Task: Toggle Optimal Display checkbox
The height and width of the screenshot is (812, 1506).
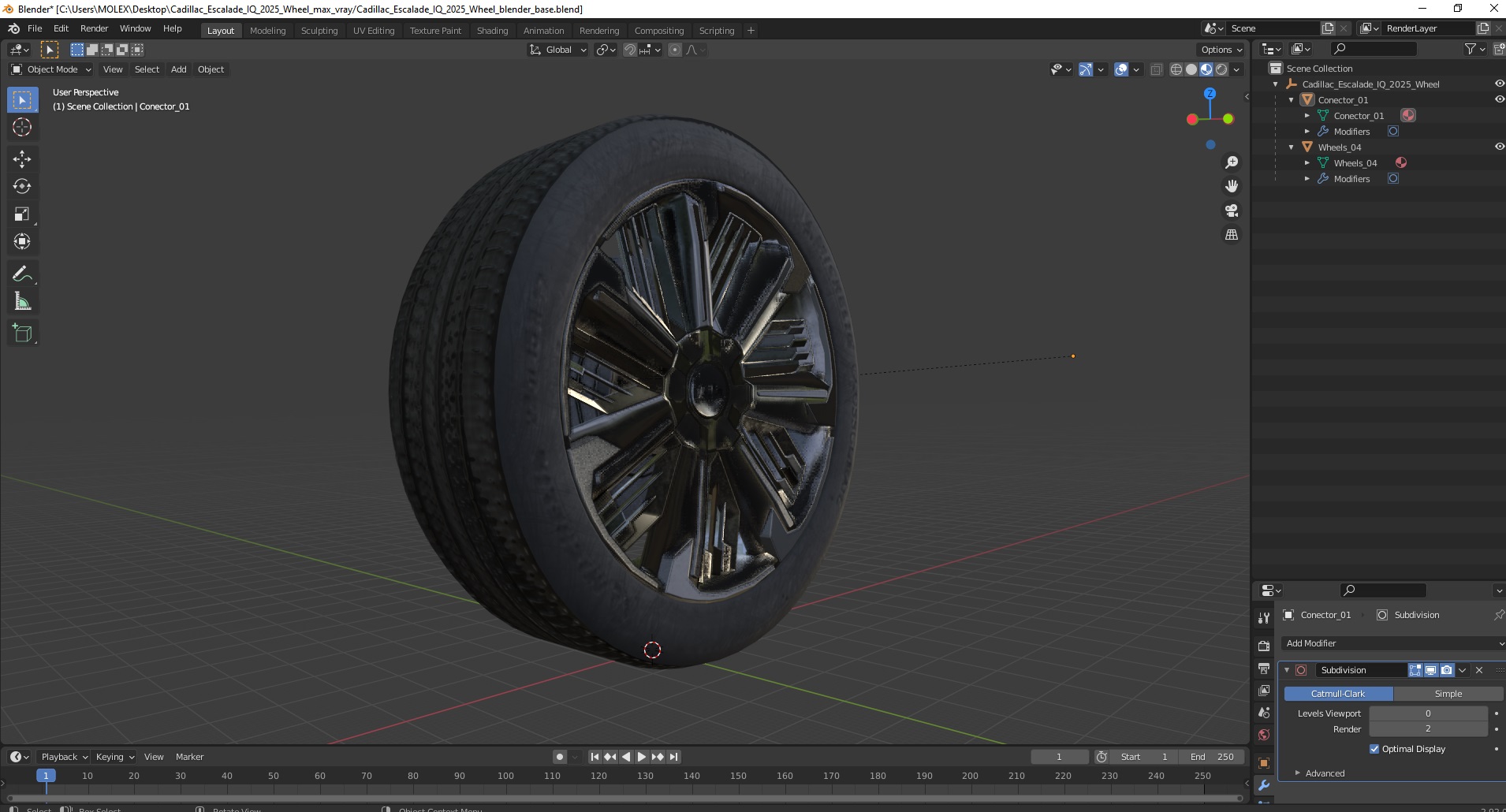Action: pyautogui.click(x=1374, y=749)
